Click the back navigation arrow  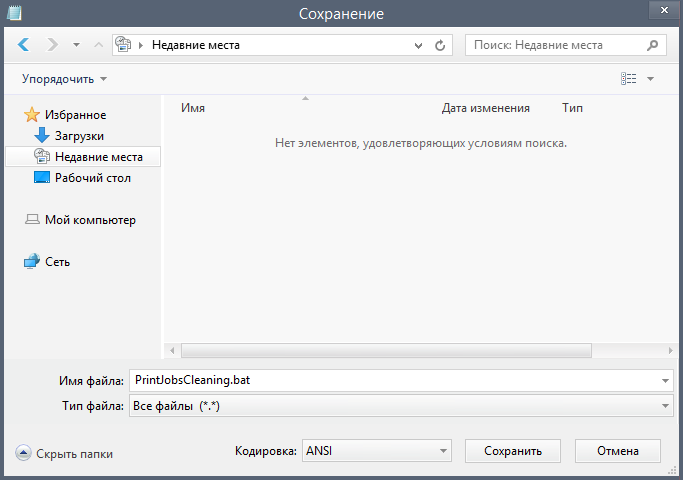24,44
